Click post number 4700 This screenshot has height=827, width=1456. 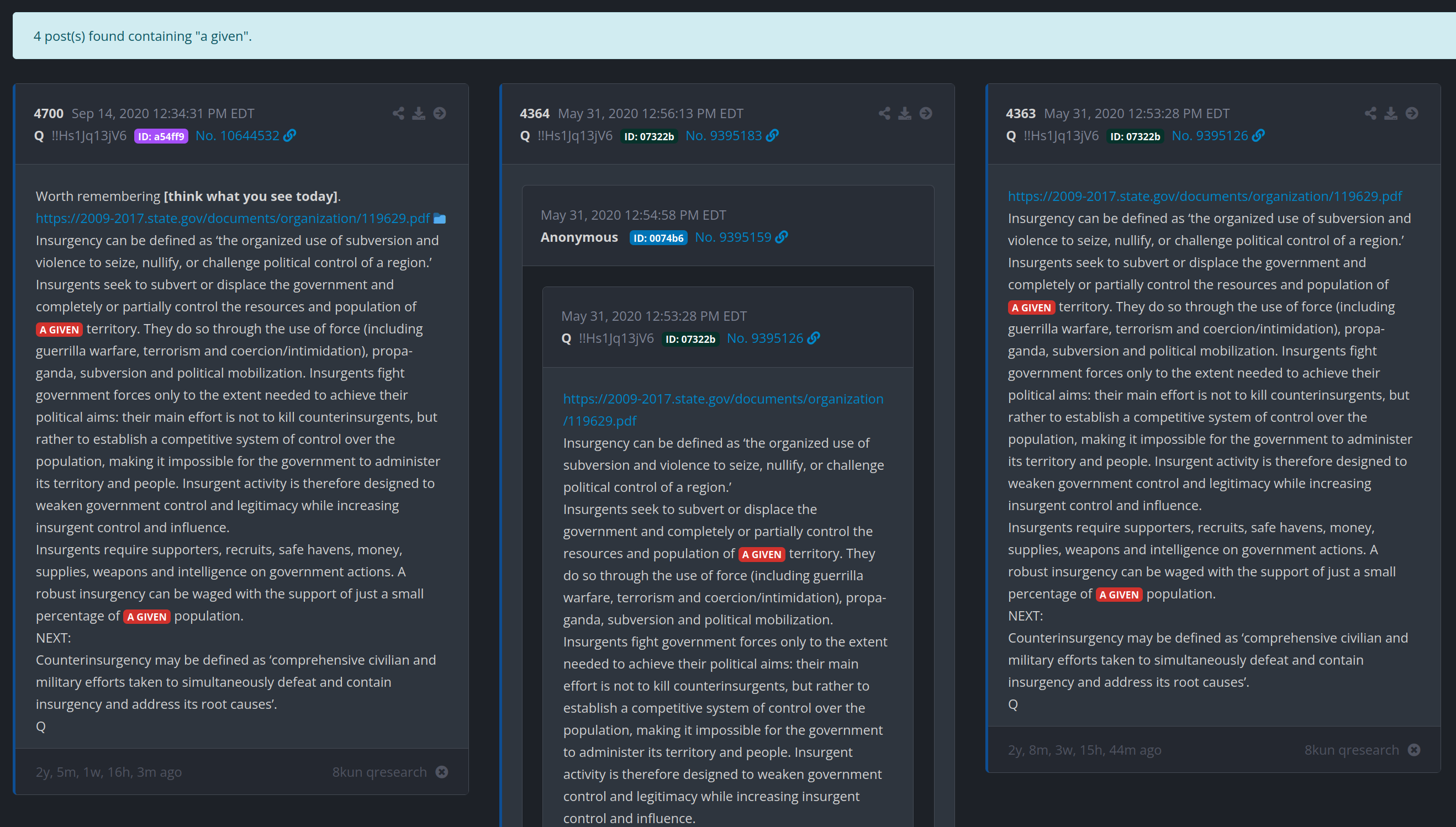pos(49,114)
